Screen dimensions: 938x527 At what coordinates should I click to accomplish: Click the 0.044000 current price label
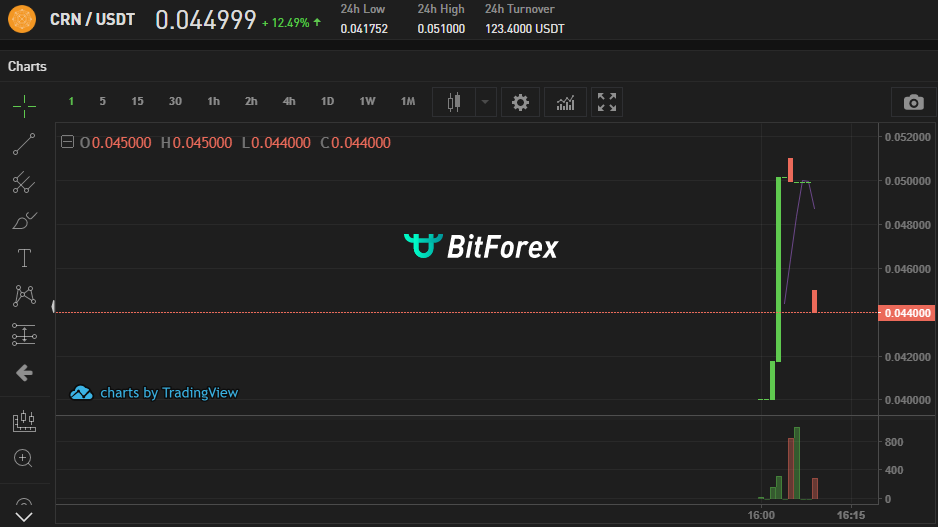(x=907, y=313)
